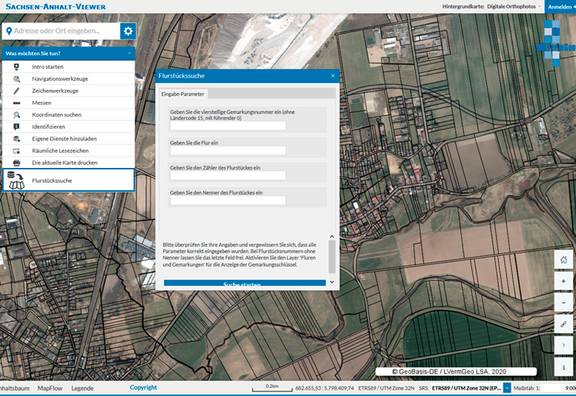Click the Koordinaten suchen icon
This screenshot has width=576, height=396.
click(17, 115)
